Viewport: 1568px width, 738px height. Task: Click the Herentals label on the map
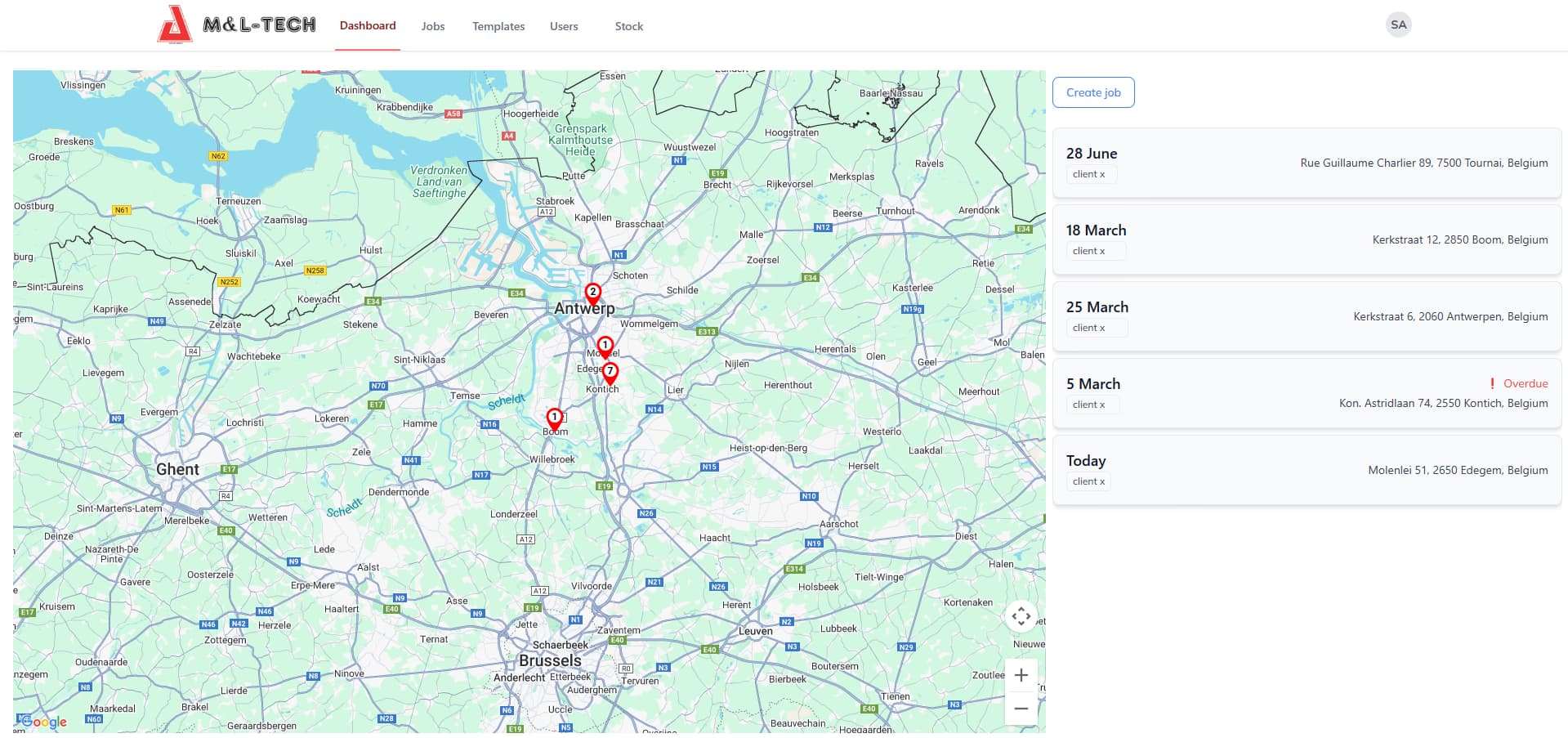(835, 349)
